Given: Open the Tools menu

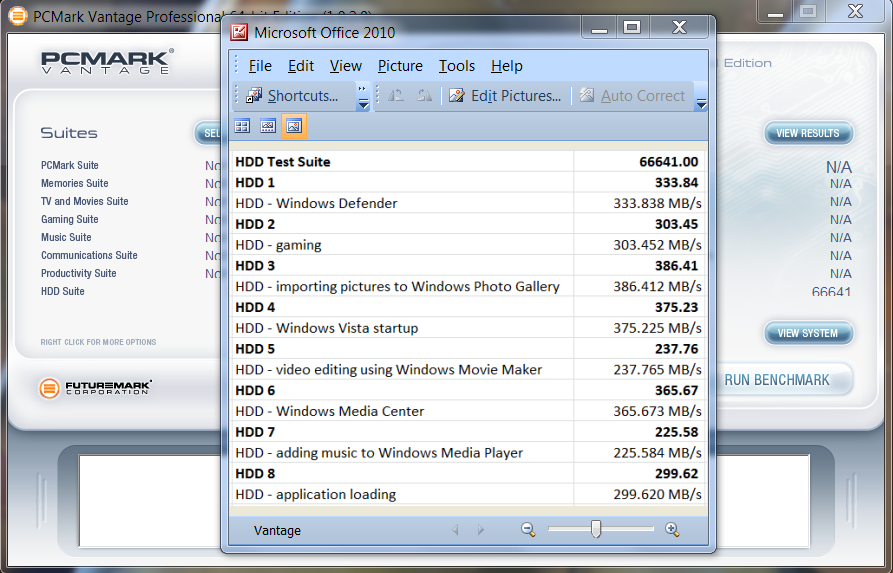Looking at the screenshot, I should click(457, 66).
